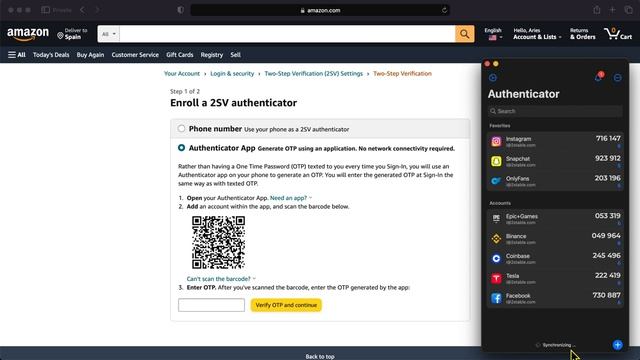Open the All hamburger menu
The width and height of the screenshot is (640, 360).
(x=17, y=55)
